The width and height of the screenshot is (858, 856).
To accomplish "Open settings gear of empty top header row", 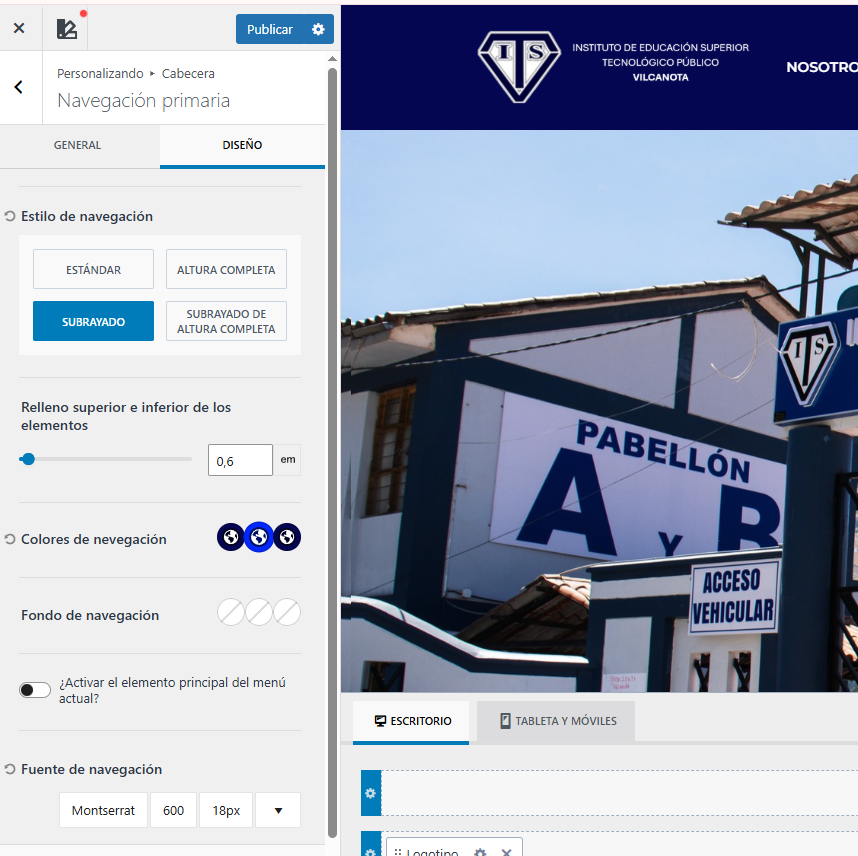I will click(371, 793).
